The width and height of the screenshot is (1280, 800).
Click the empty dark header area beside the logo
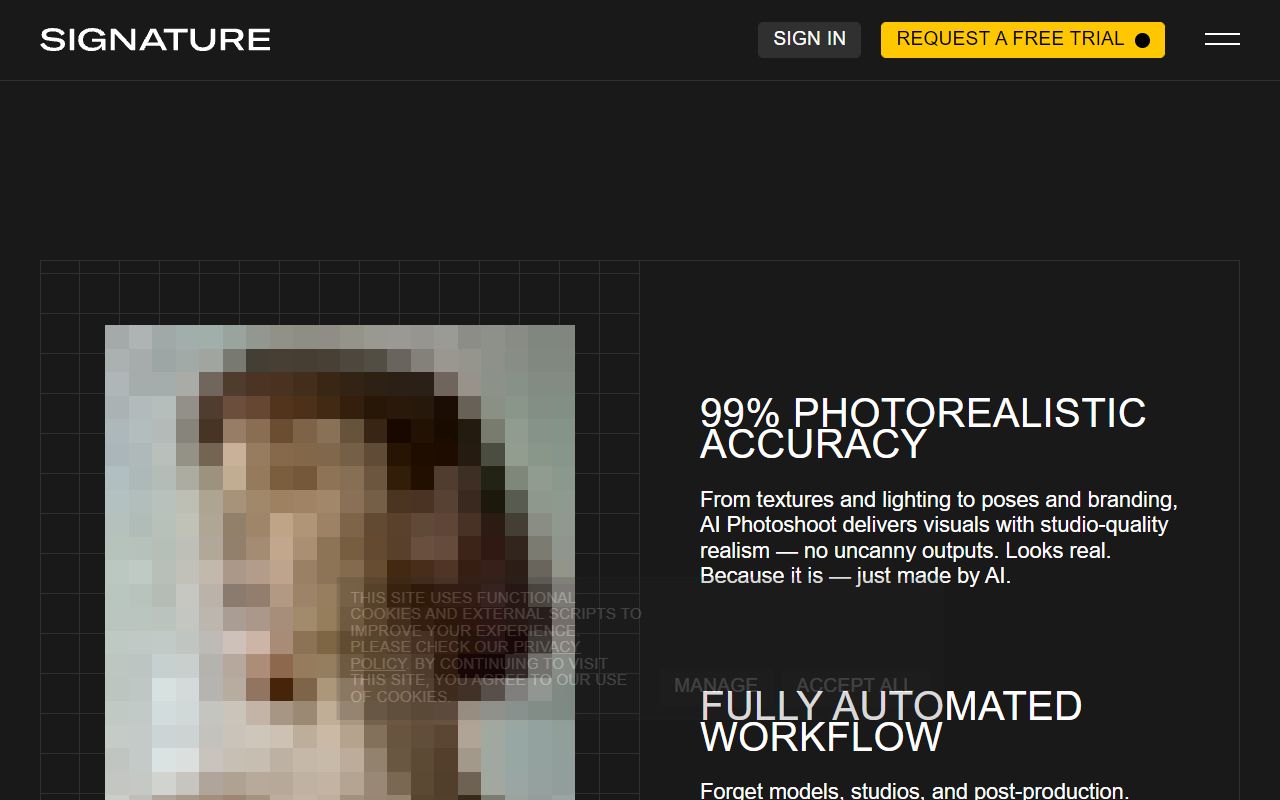(500, 39)
